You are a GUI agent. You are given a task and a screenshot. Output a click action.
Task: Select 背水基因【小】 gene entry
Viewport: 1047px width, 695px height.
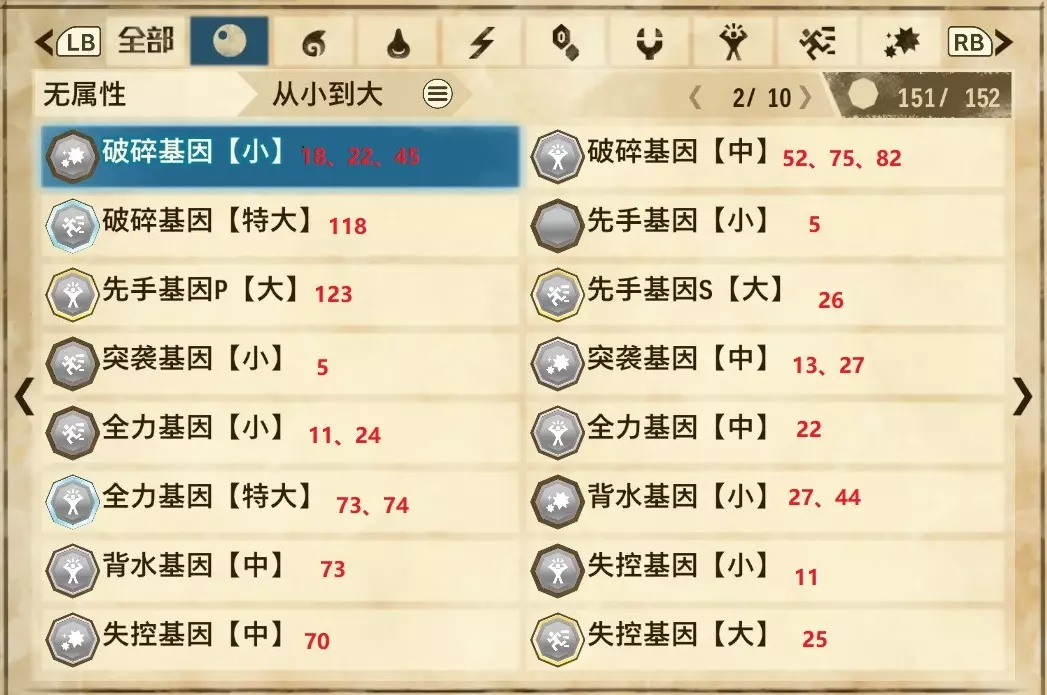pyautogui.click(x=766, y=501)
